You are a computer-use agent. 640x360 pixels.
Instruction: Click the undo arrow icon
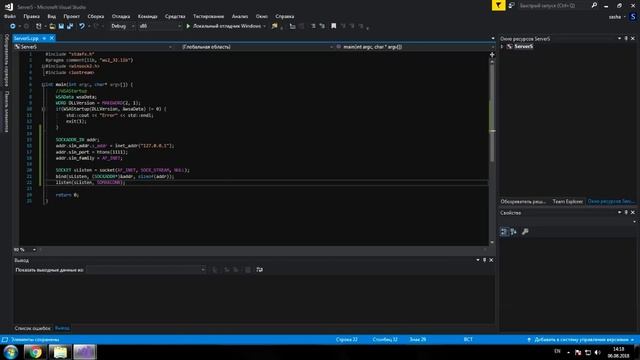pyautogui.click(x=82, y=26)
